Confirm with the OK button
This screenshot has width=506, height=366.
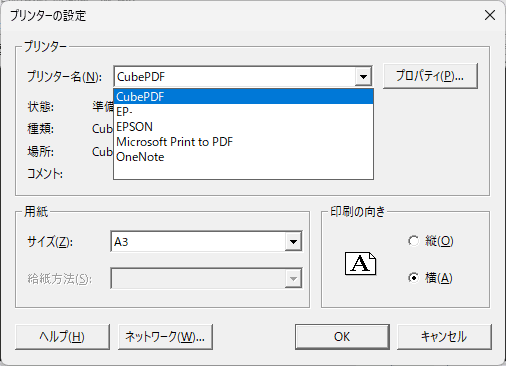coord(342,337)
